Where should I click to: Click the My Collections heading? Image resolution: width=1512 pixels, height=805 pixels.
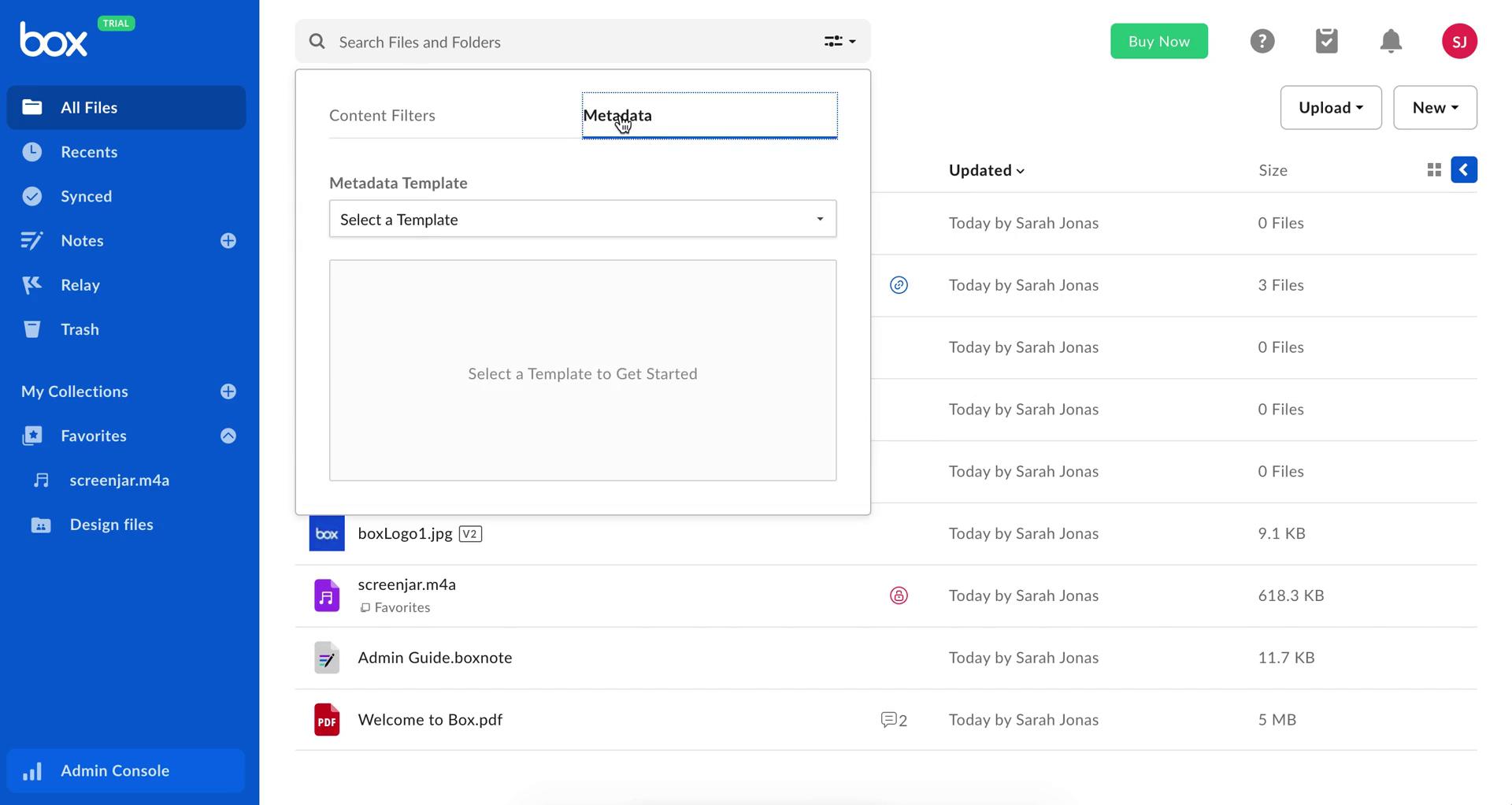[x=75, y=391]
